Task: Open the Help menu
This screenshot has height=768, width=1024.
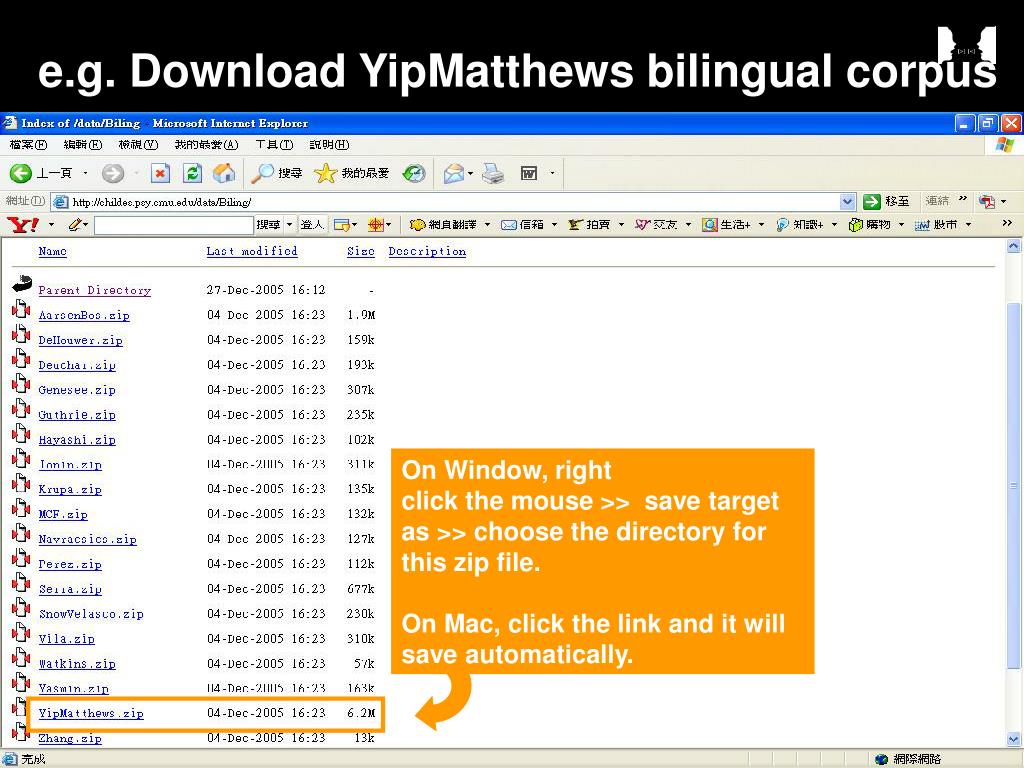Action: [x=329, y=144]
